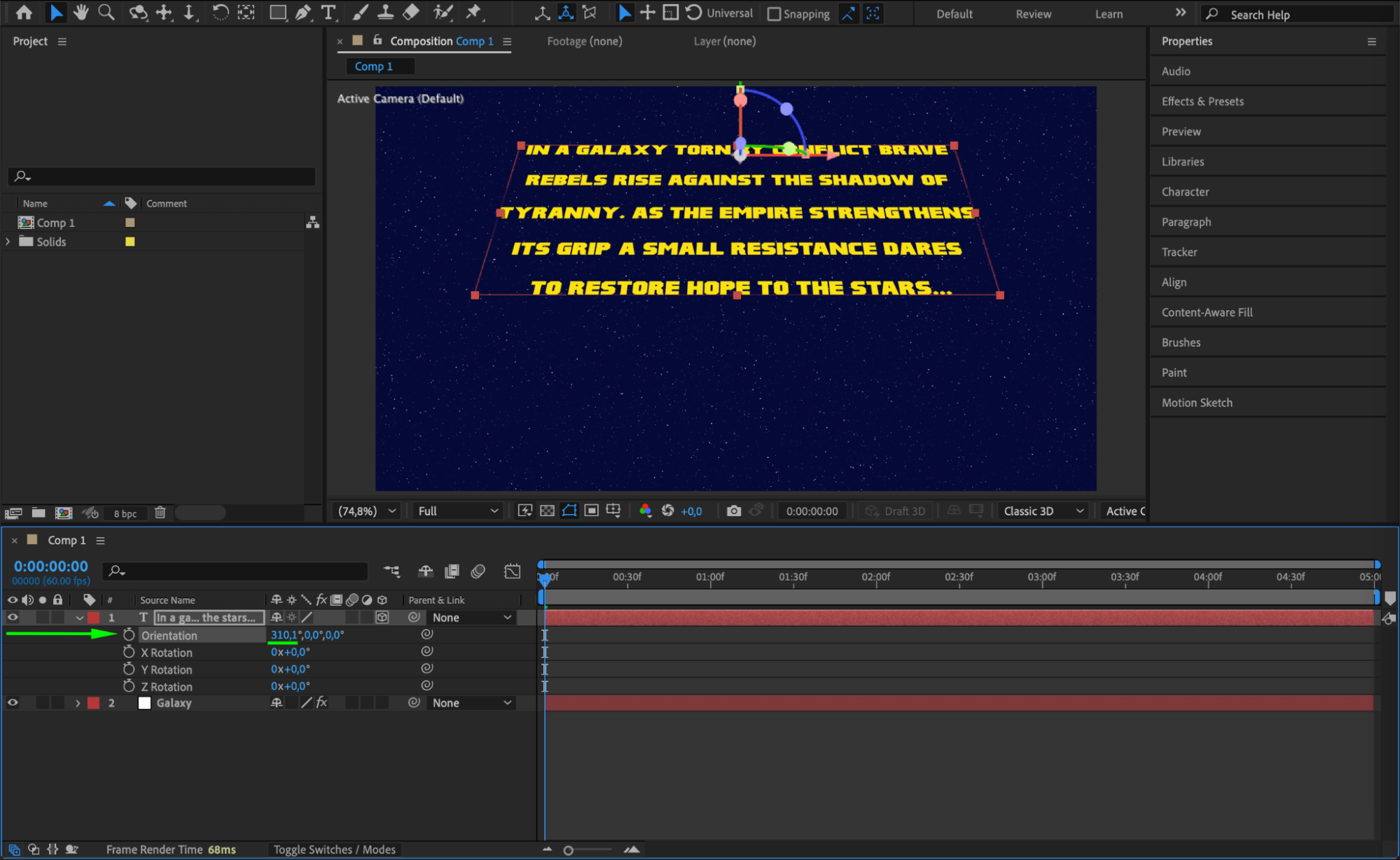Toggle Orientation stopwatch for keyframing
1400x860 pixels.
coord(129,634)
